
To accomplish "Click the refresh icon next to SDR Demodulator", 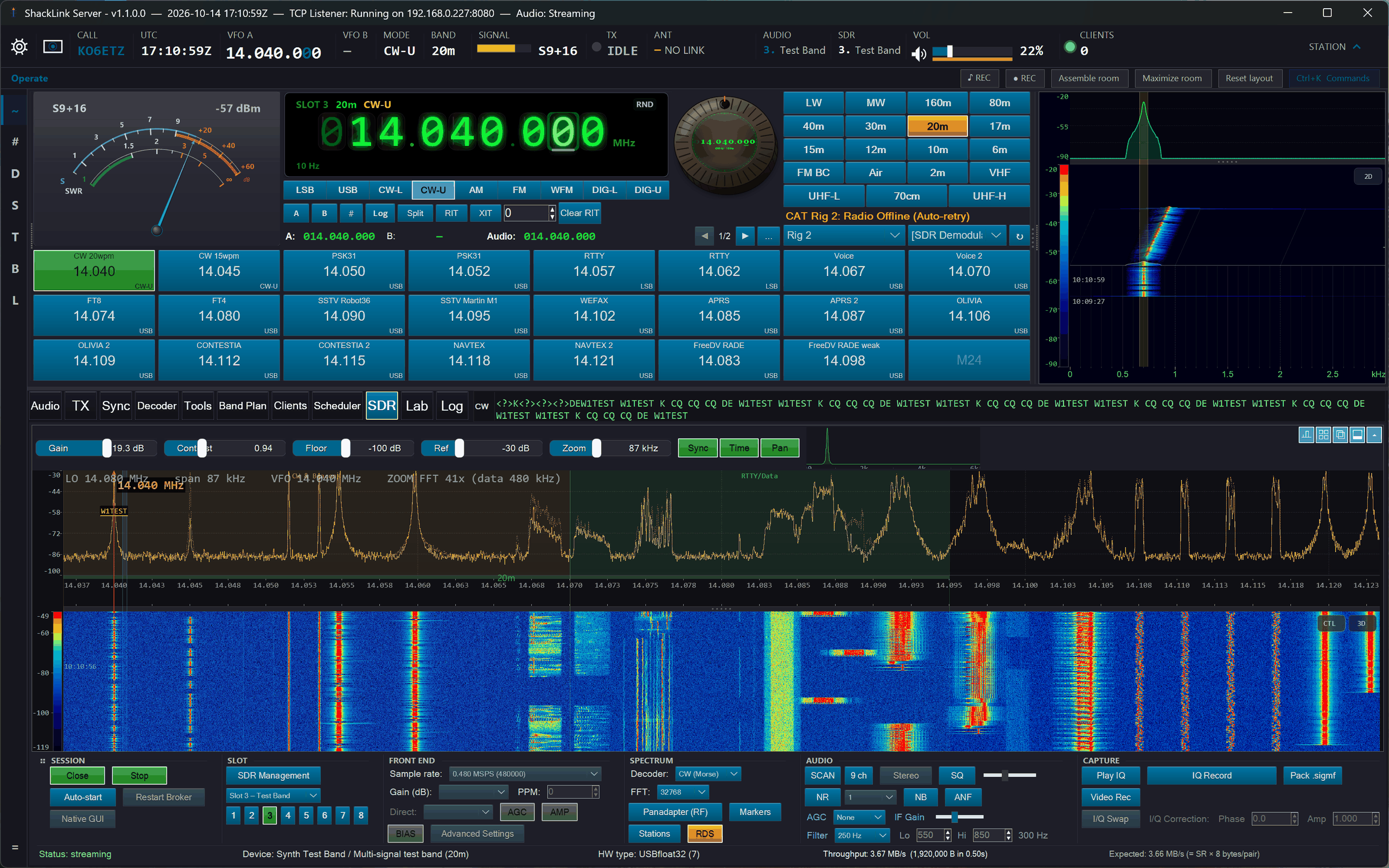I will coord(1020,235).
